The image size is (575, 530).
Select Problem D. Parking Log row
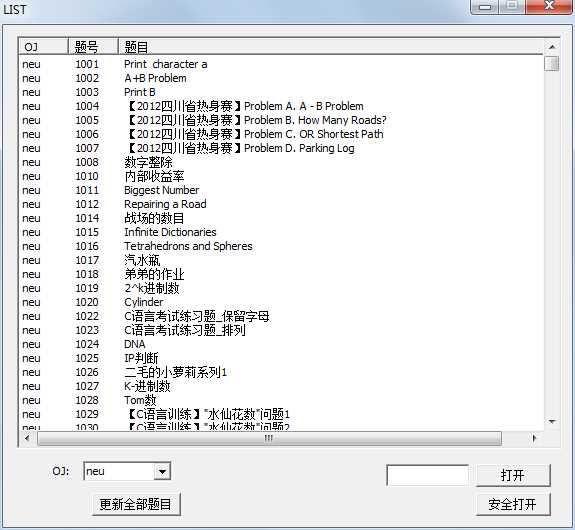[x=281, y=148]
